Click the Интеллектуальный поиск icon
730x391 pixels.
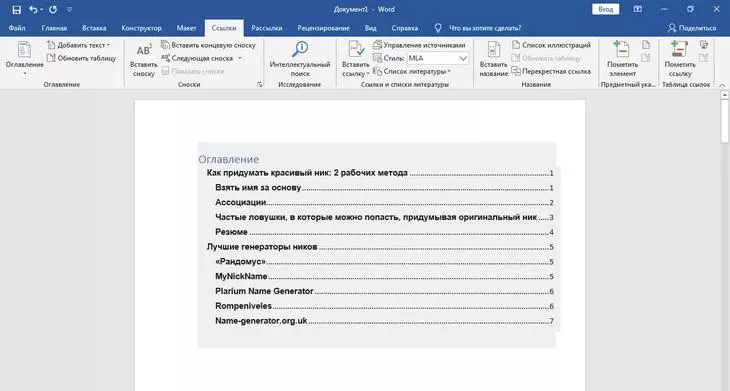pyautogui.click(x=300, y=49)
